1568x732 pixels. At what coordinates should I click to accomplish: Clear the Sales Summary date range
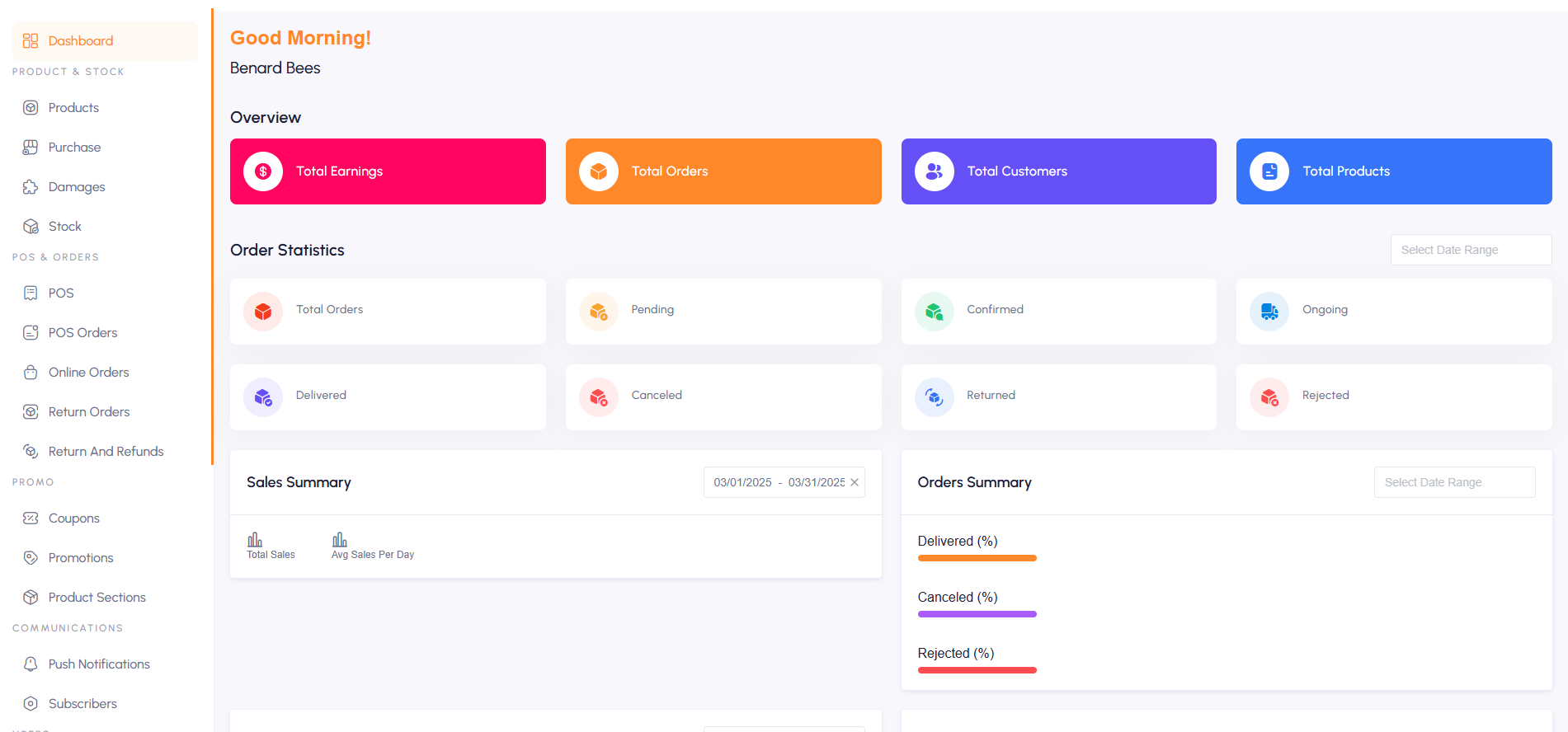point(855,482)
